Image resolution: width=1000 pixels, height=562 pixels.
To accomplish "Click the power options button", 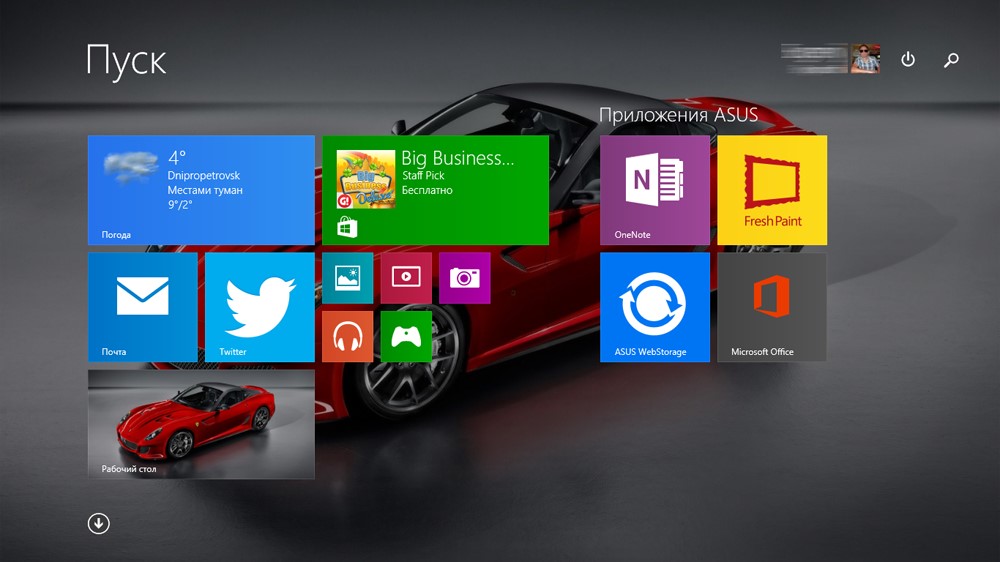I will [x=908, y=59].
